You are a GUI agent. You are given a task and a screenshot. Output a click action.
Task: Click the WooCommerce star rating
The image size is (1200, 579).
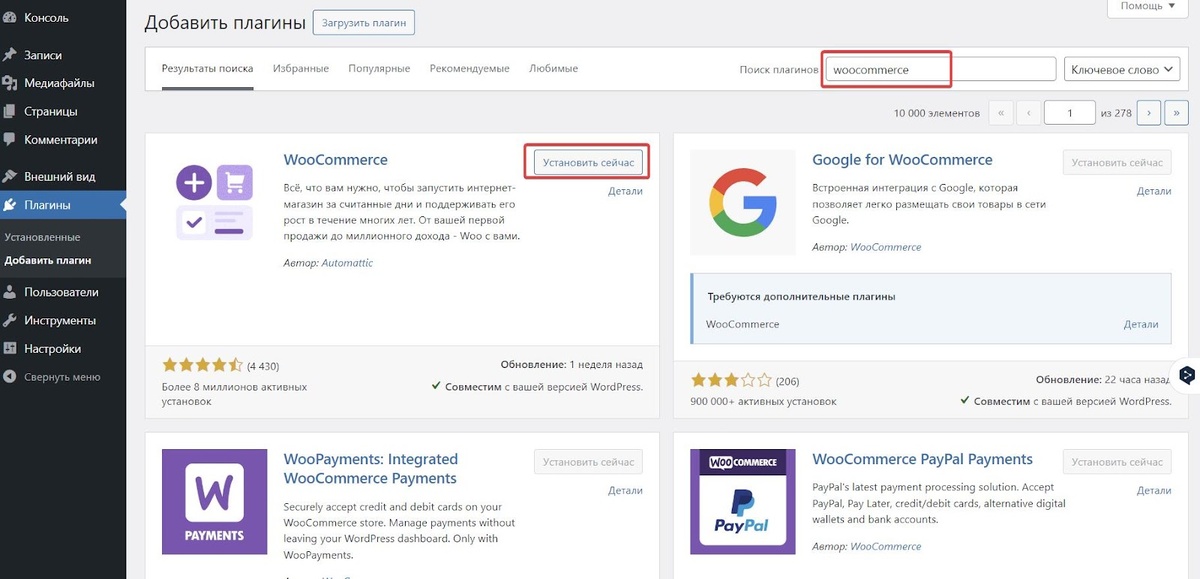point(202,365)
